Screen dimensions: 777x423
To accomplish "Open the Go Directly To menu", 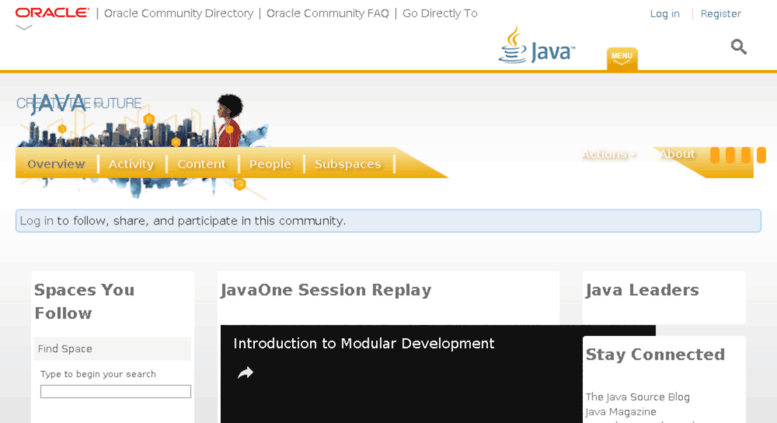I will pyautogui.click(x=440, y=13).
